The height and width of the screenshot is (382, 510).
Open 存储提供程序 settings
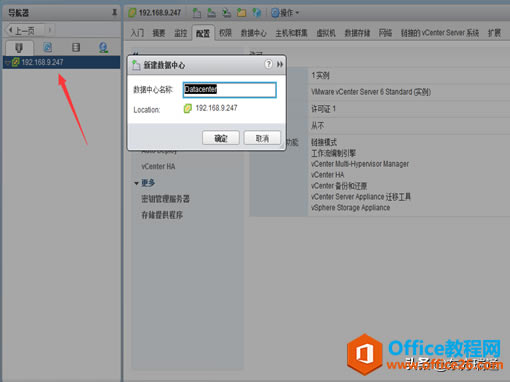162,215
